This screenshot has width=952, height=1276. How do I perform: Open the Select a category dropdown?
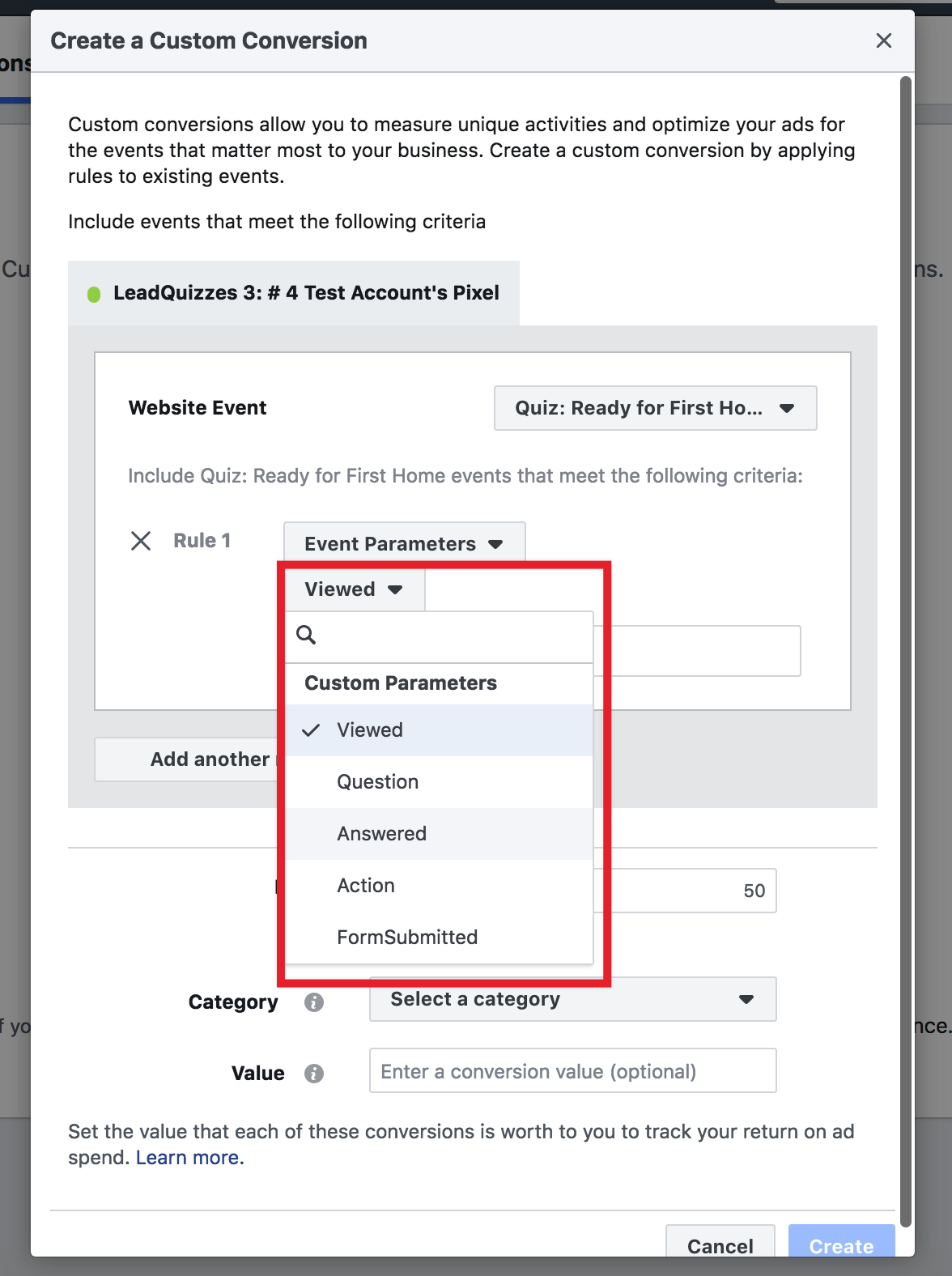(x=573, y=999)
